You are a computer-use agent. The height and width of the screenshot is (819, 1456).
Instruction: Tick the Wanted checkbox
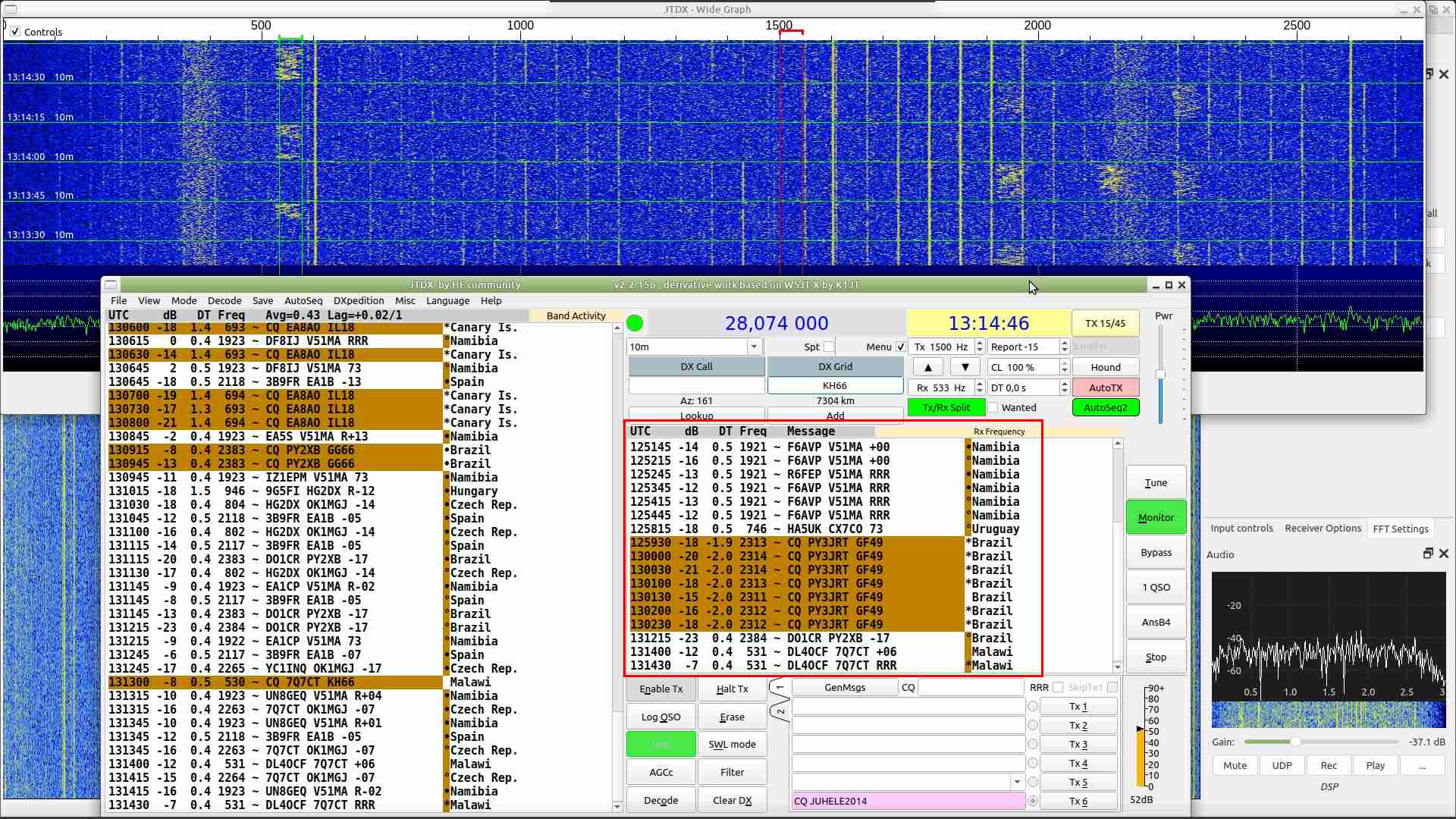(x=993, y=408)
